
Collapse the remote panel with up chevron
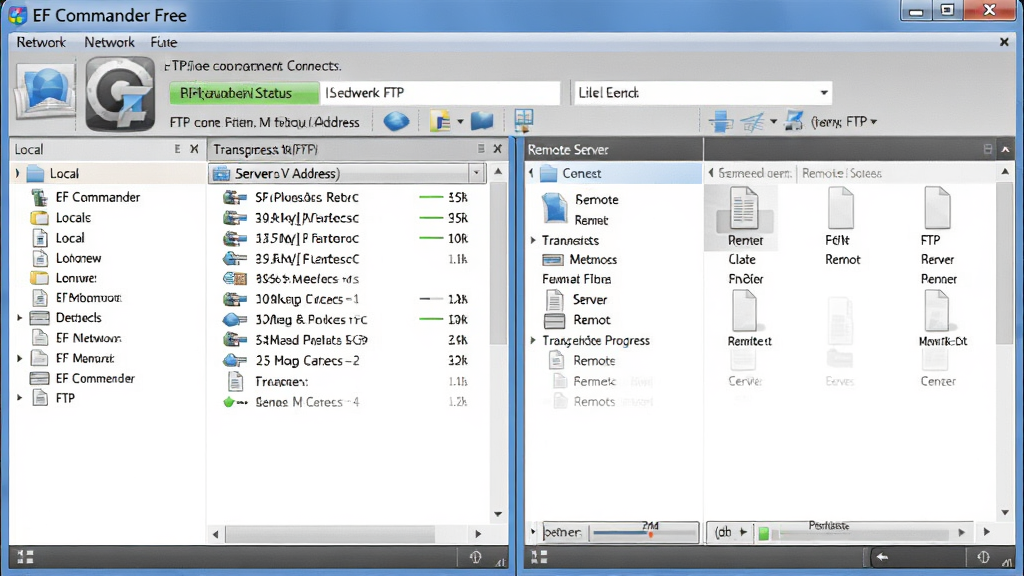click(1005, 149)
